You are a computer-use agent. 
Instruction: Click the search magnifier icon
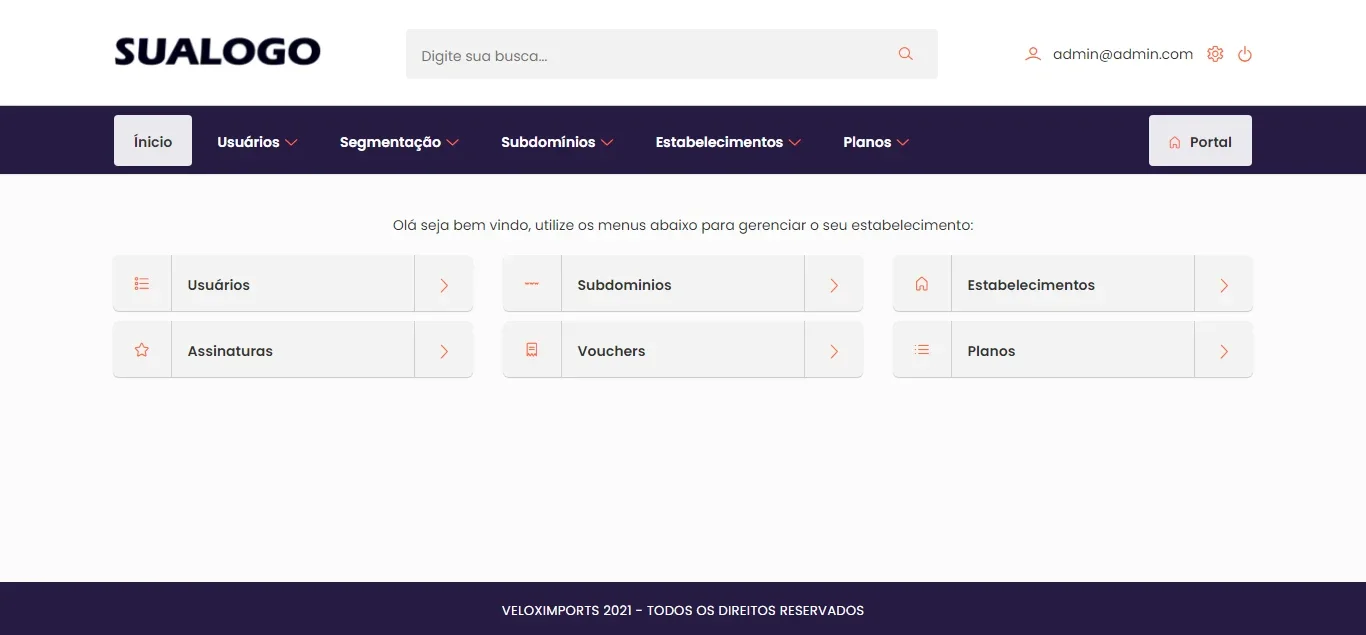[906, 54]
